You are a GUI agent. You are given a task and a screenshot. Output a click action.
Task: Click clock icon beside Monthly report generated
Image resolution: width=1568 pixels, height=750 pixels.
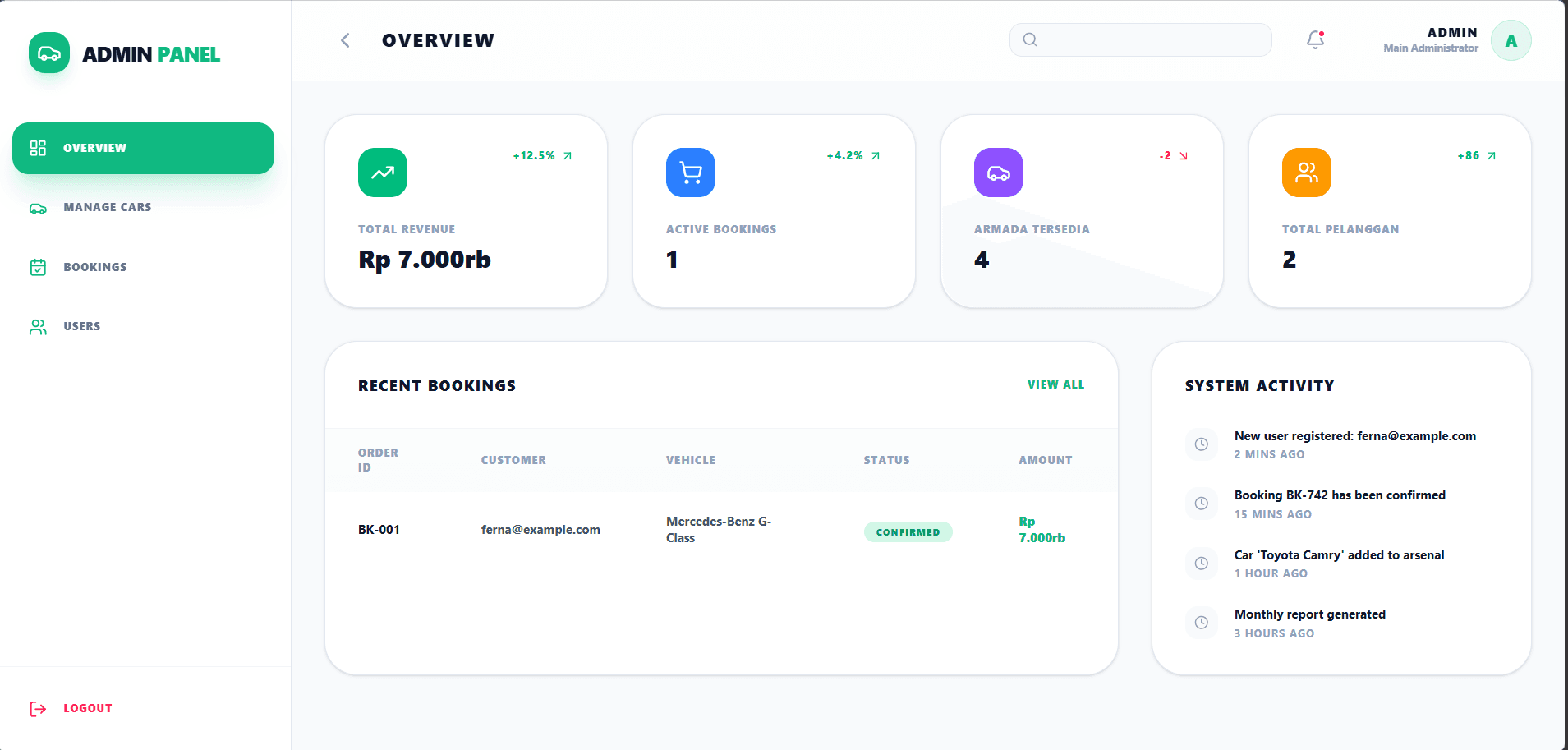tap(1201, 623)
